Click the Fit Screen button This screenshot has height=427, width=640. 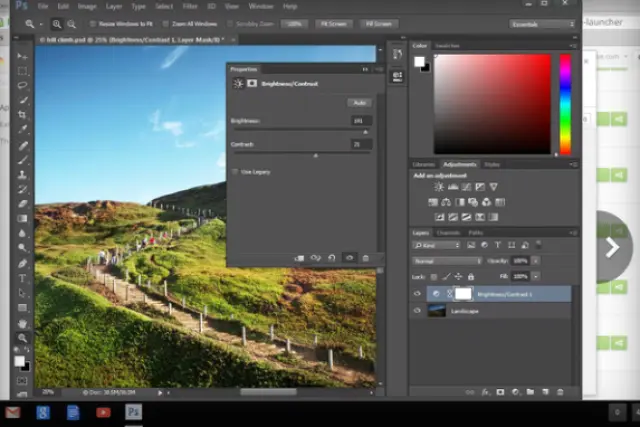click(333, 23)
